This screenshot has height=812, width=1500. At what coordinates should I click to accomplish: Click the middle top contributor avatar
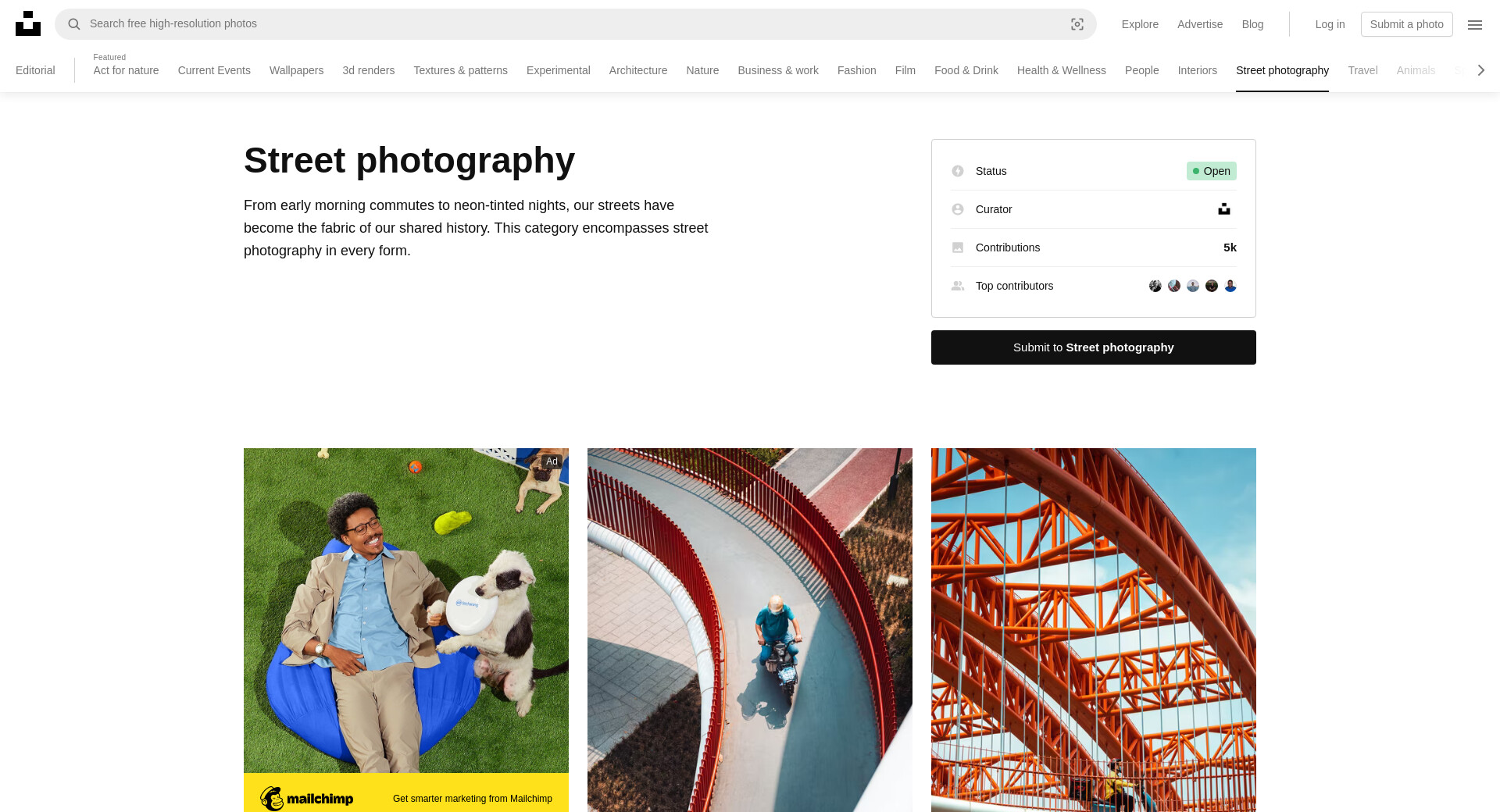1193,286
